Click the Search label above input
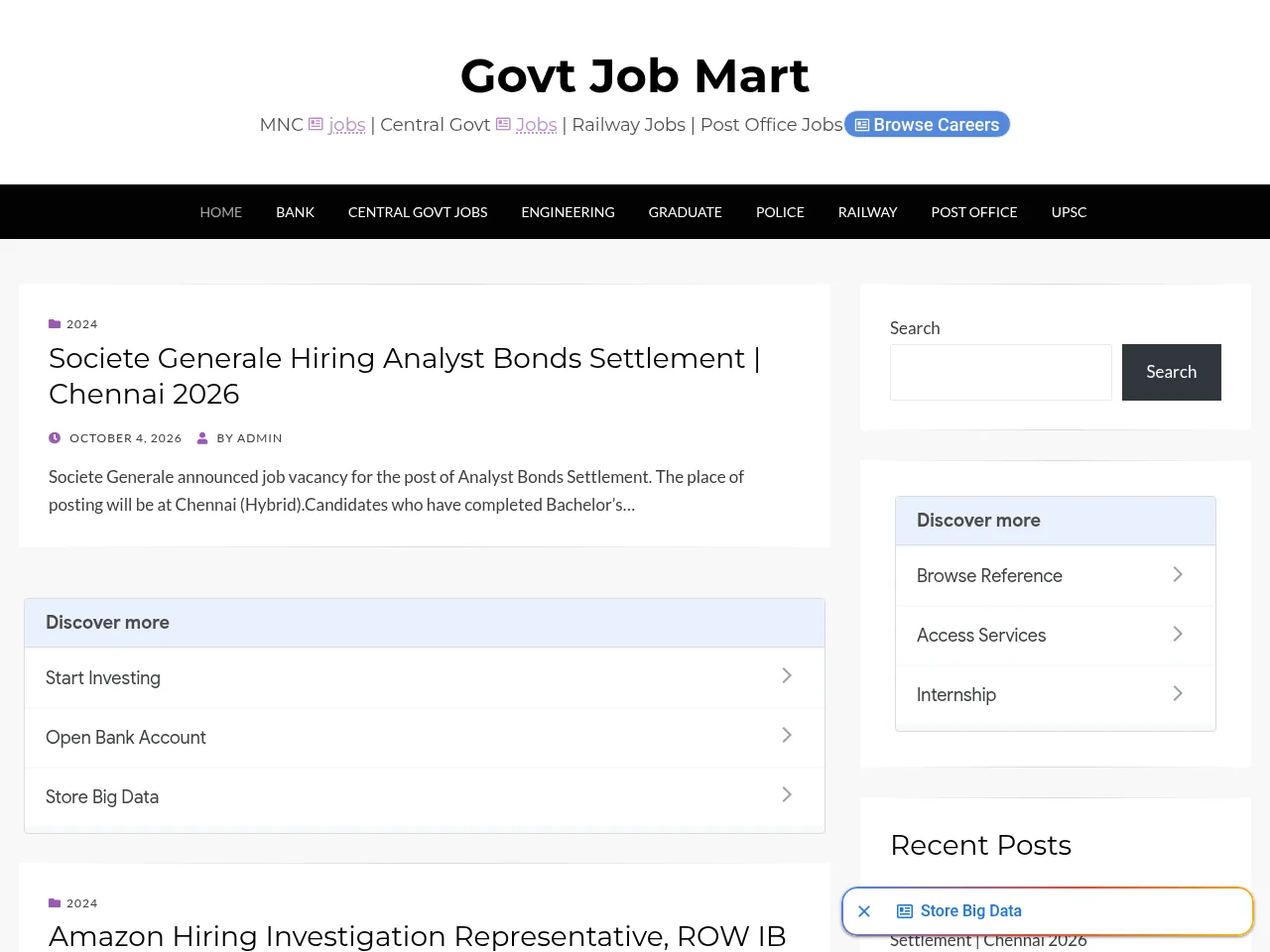 tap(915, 328)
